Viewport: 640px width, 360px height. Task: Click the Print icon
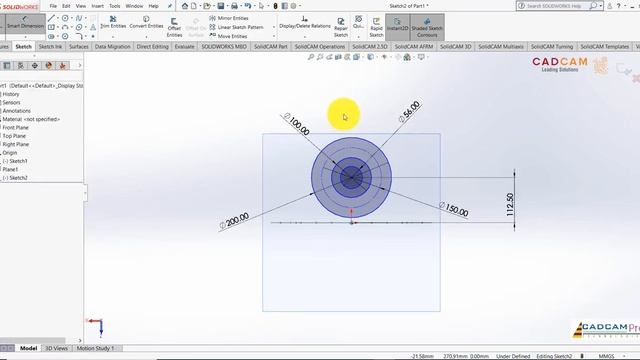(234, 6)
